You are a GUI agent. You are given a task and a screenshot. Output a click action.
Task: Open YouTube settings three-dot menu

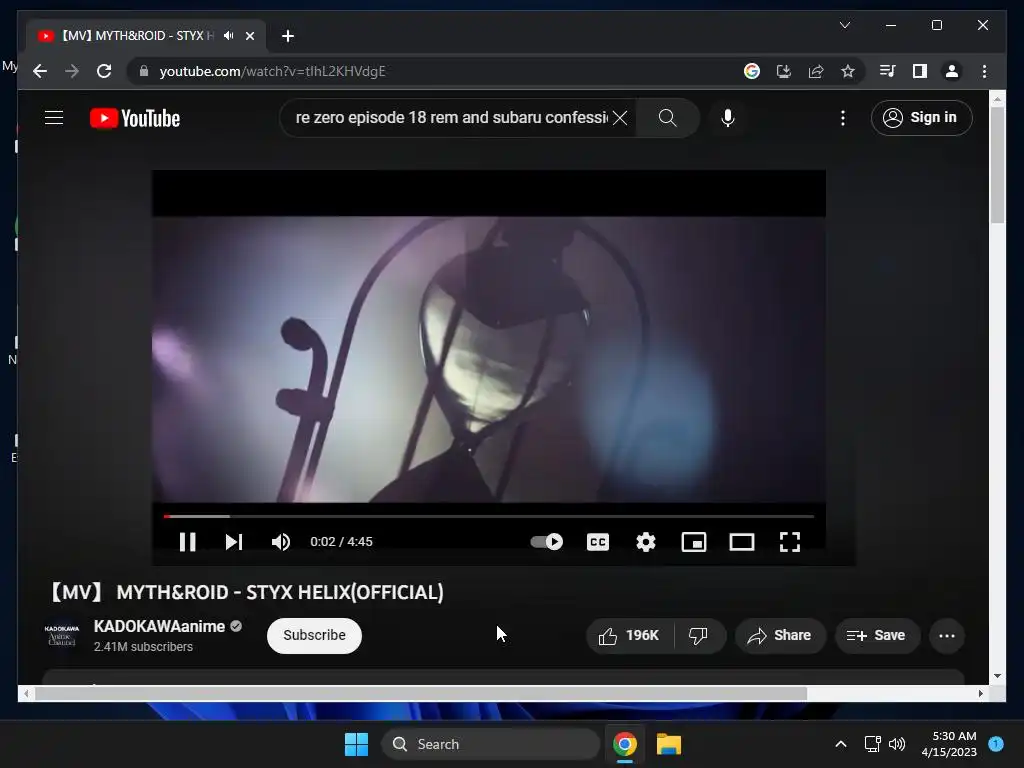point(842,118)
